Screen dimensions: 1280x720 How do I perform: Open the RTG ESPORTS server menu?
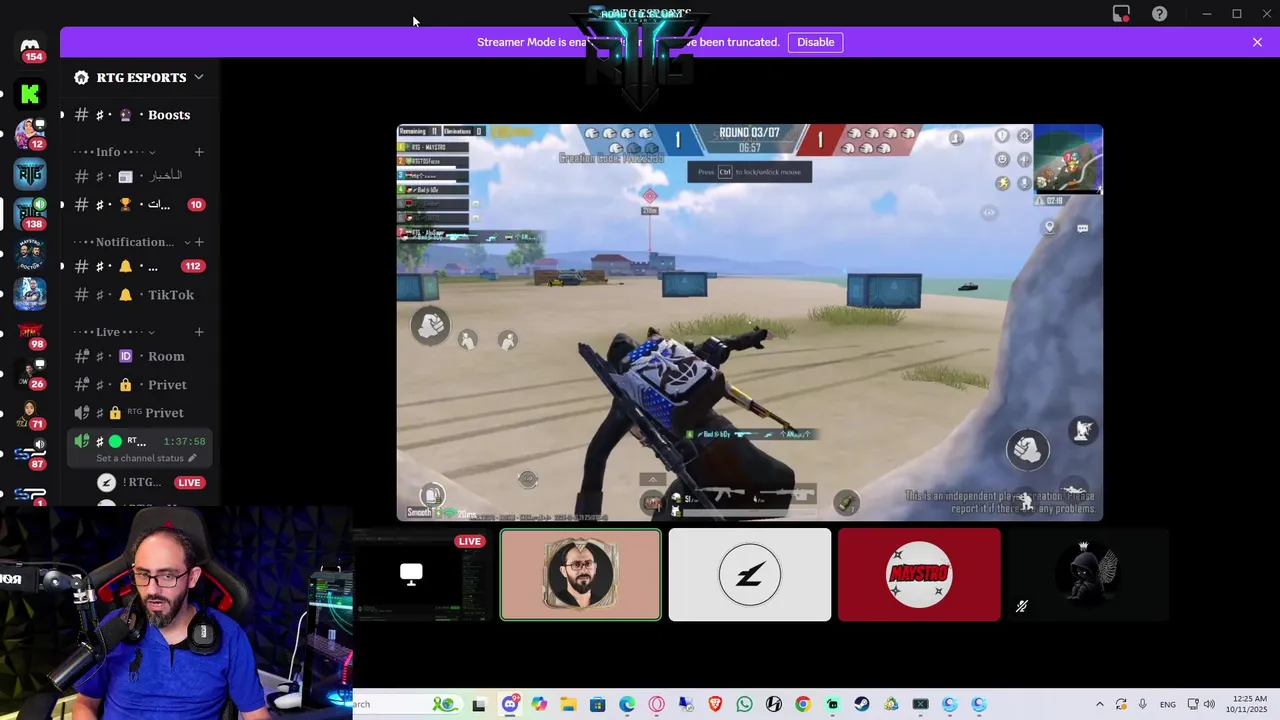point(138,77)
